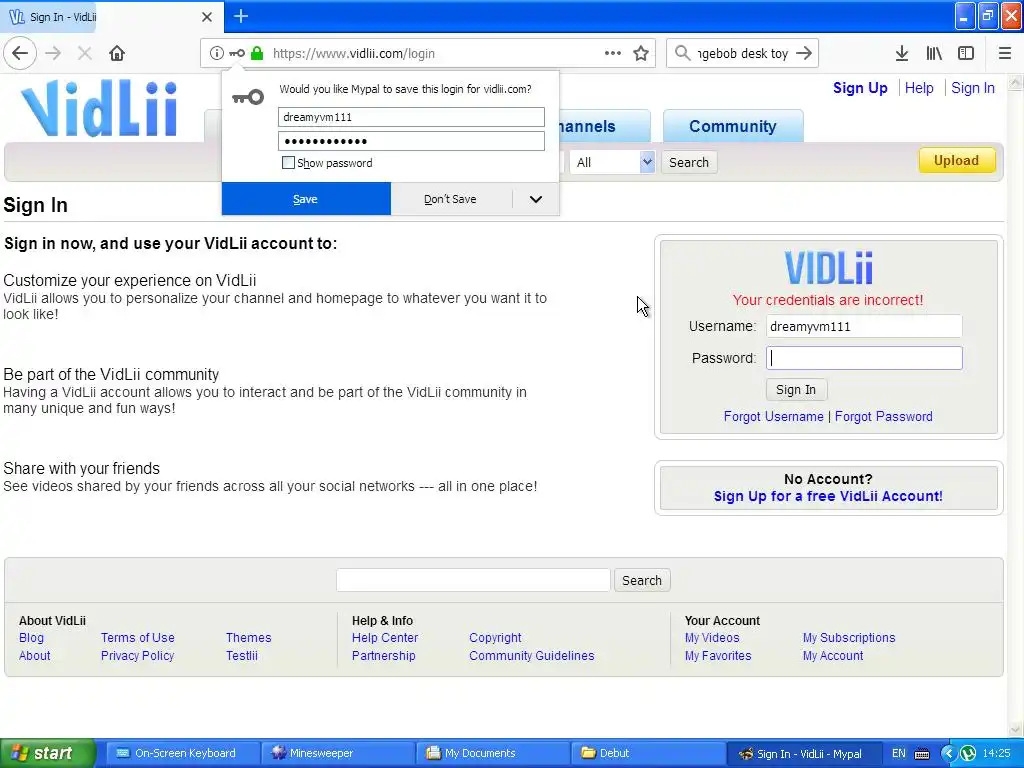Expand the Don't Save options arrow
The height and width of the screenshot is (768, 1024).
[x=536, y=199]
